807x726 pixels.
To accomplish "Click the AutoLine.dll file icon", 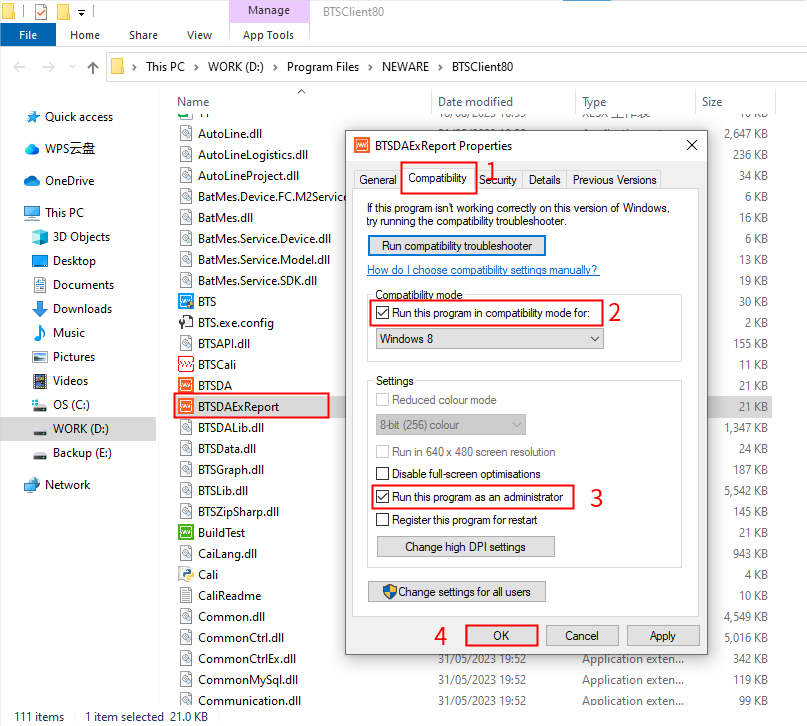I will [x=186, y=133].
